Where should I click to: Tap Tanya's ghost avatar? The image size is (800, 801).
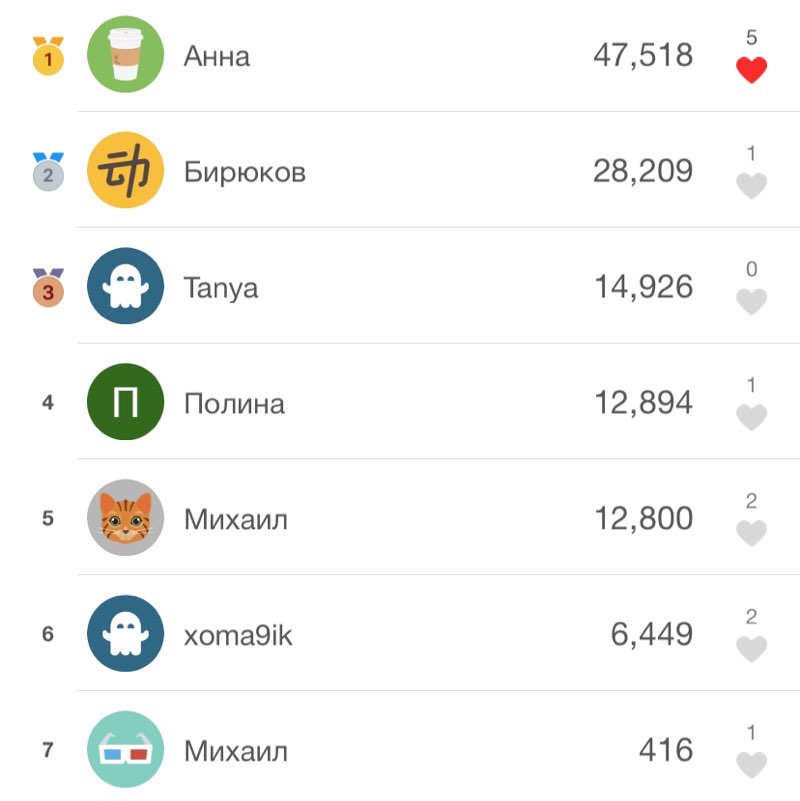point(126,287)
